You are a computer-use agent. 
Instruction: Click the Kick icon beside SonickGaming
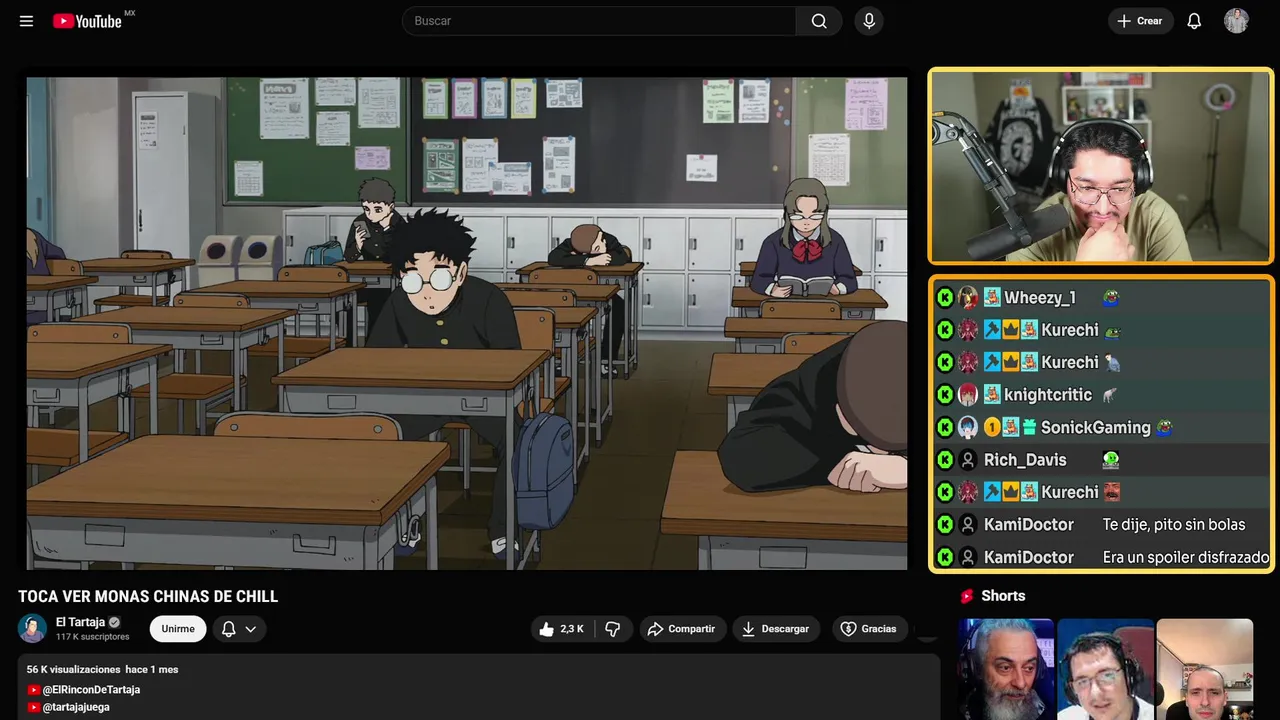(x=945, y=427)
